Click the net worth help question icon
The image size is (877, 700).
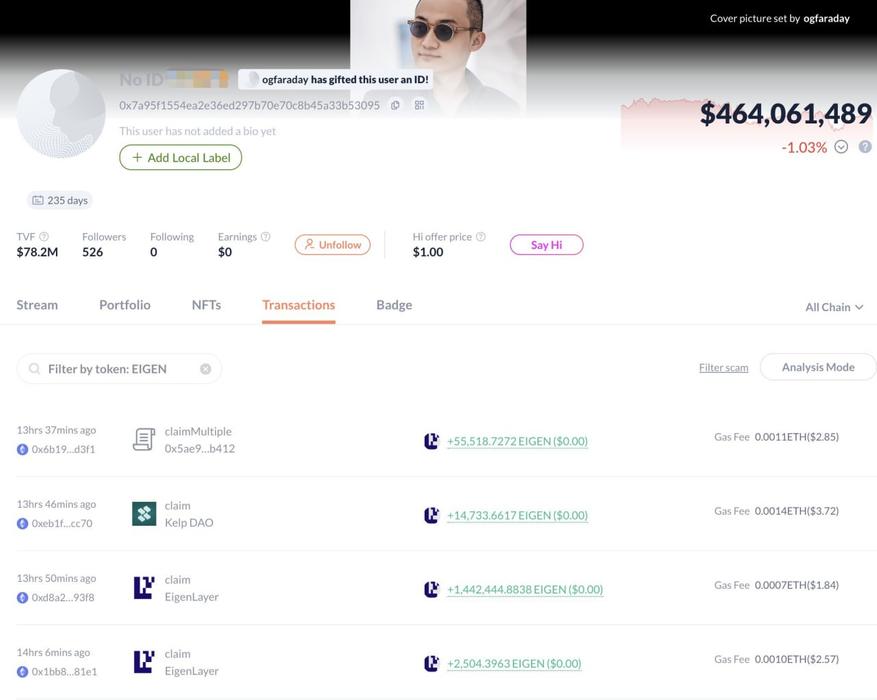click(x=865, y=147)
